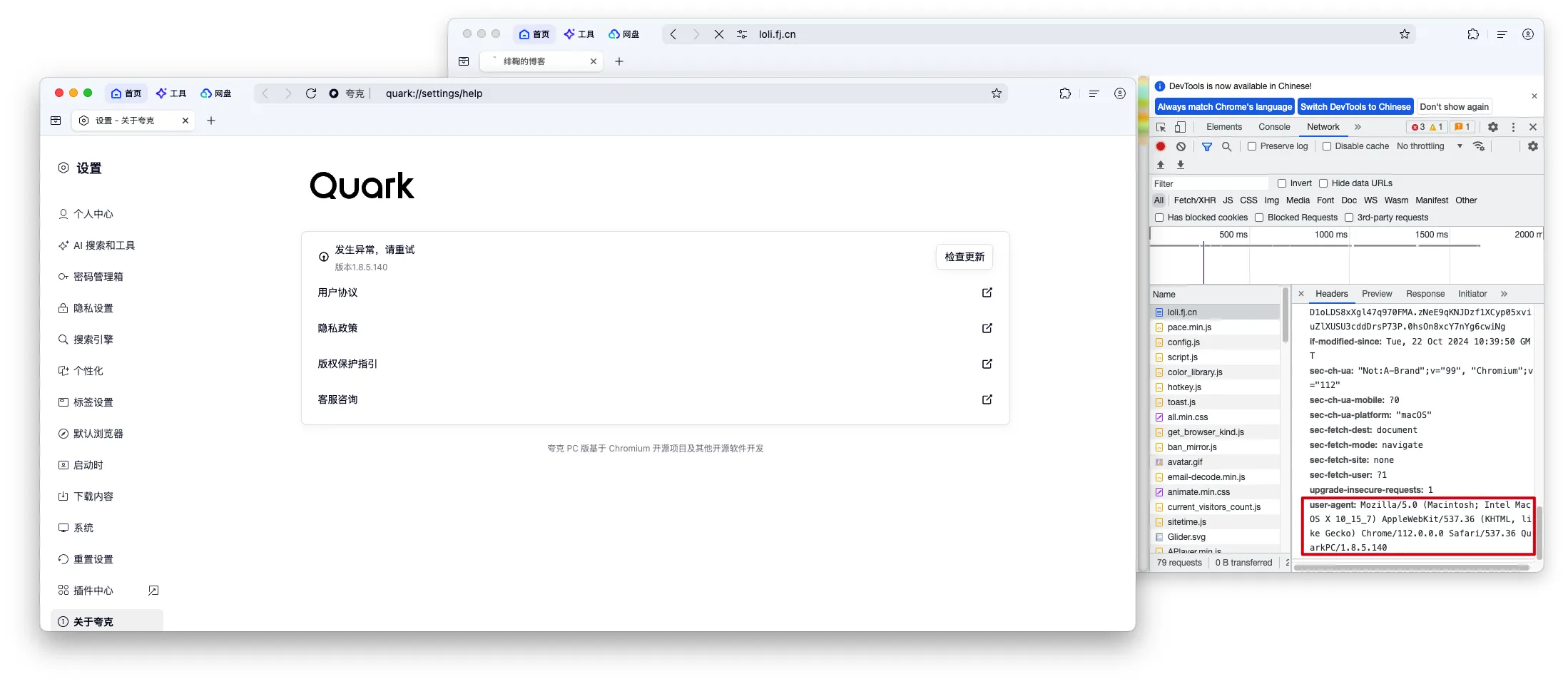Click Switch DevTools to Chinese
This screenshot has height=684, width=1568.
1355,107
